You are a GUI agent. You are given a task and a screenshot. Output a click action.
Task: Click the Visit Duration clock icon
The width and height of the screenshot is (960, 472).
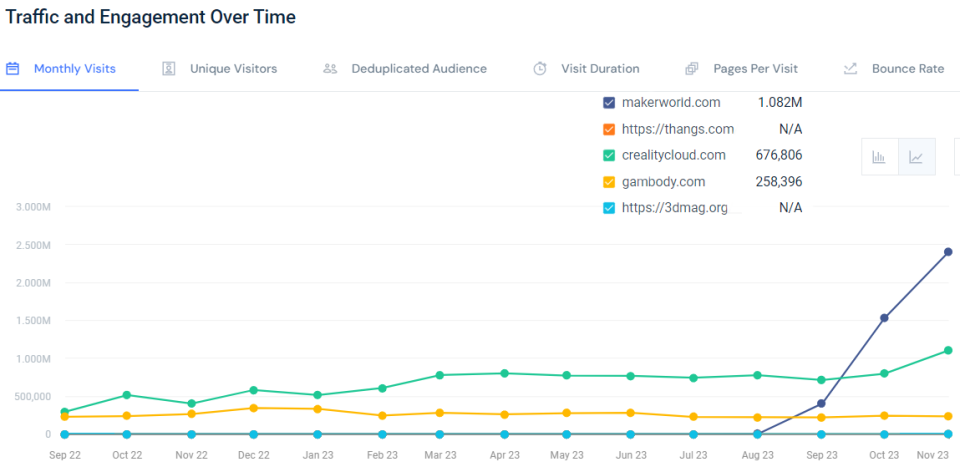[540, 69]
